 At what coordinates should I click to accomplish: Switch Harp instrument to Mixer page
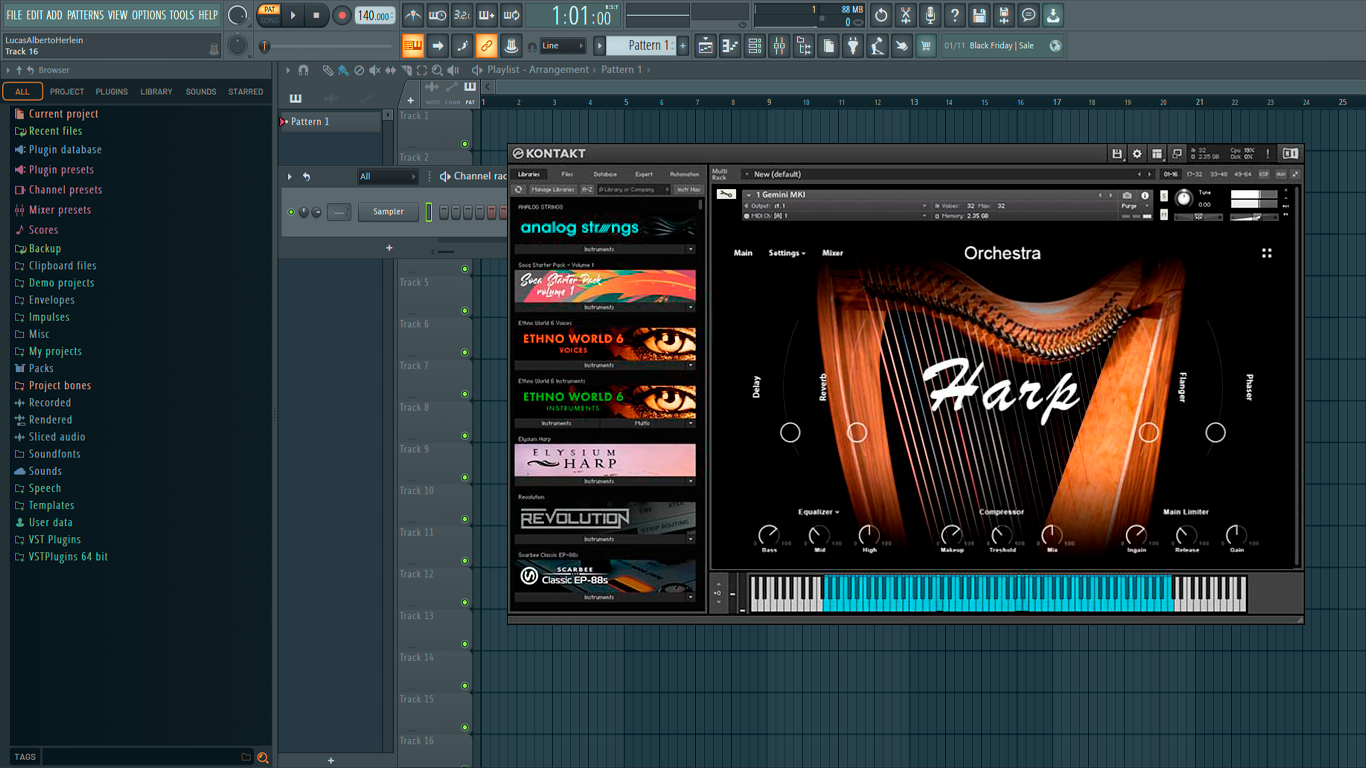pyautogui.click(x=833, y=253)
